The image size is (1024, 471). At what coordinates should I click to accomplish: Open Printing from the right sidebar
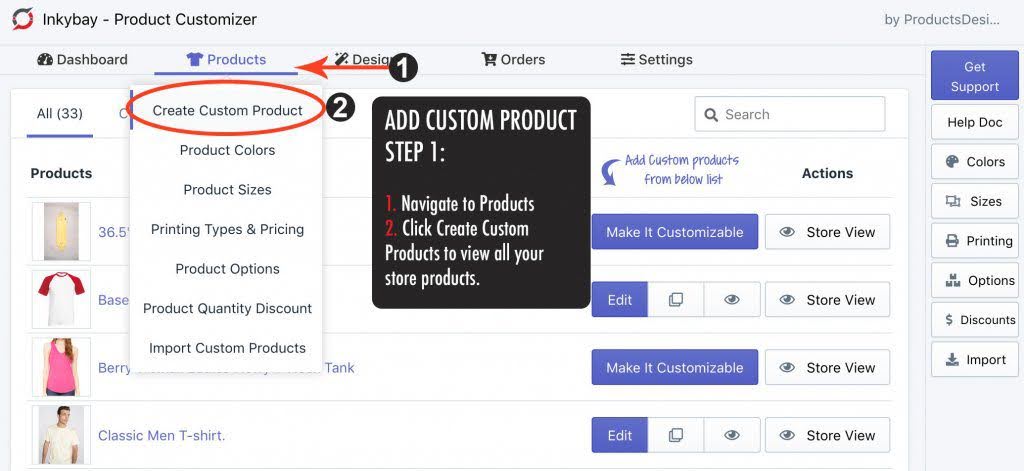[x=974, y=241]
